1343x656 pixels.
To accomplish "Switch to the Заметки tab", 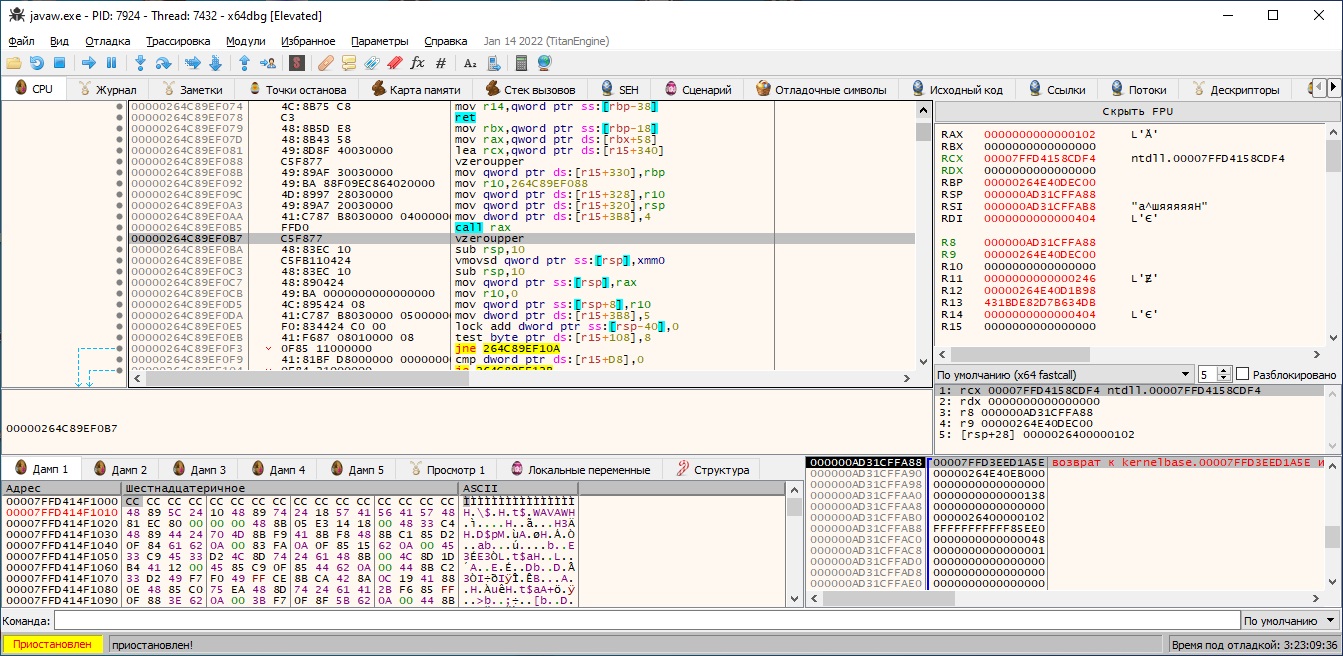I will coord(191,89).
